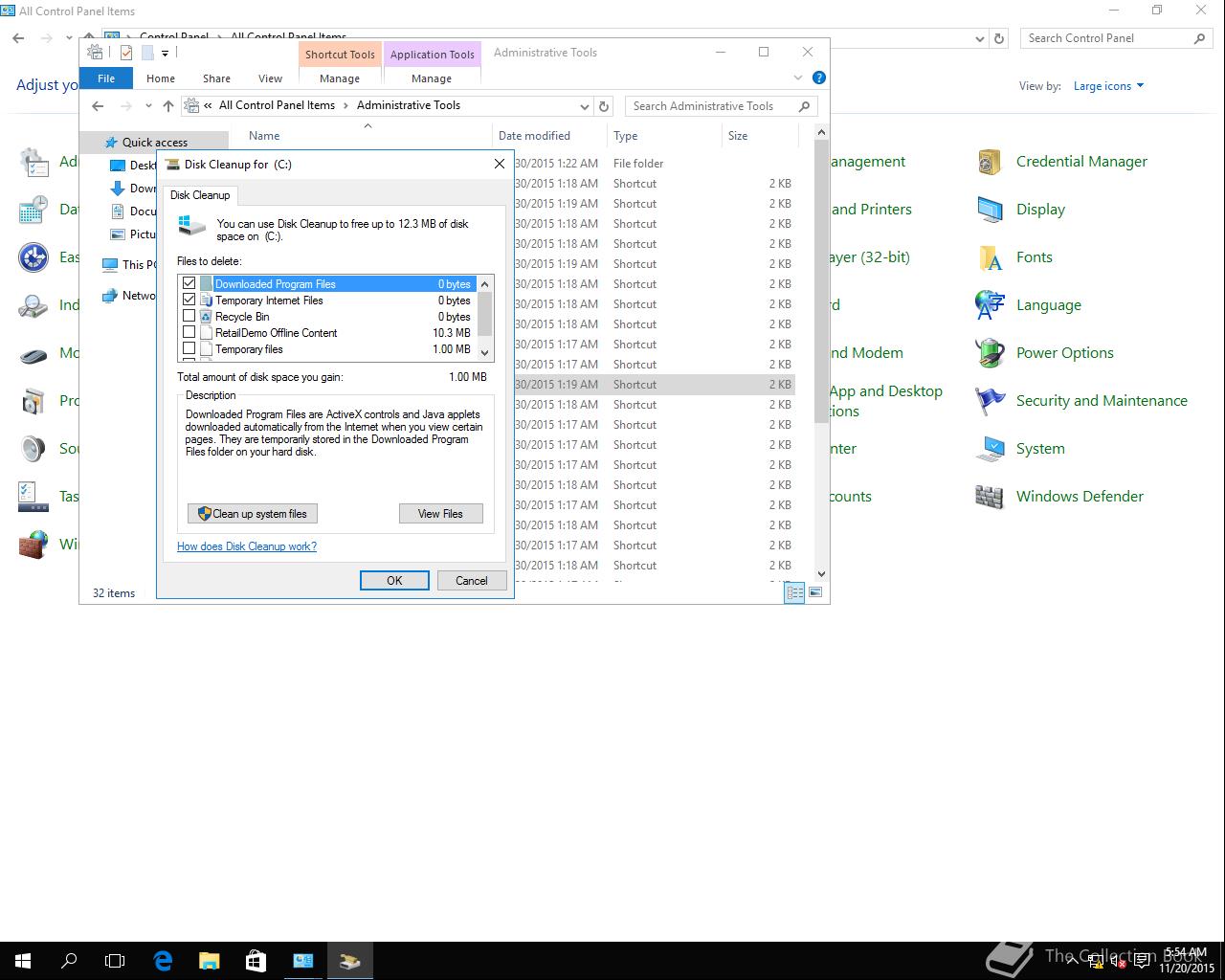Select the Disk Cleanup tab
1225x980 pixels.
[200, 195]
